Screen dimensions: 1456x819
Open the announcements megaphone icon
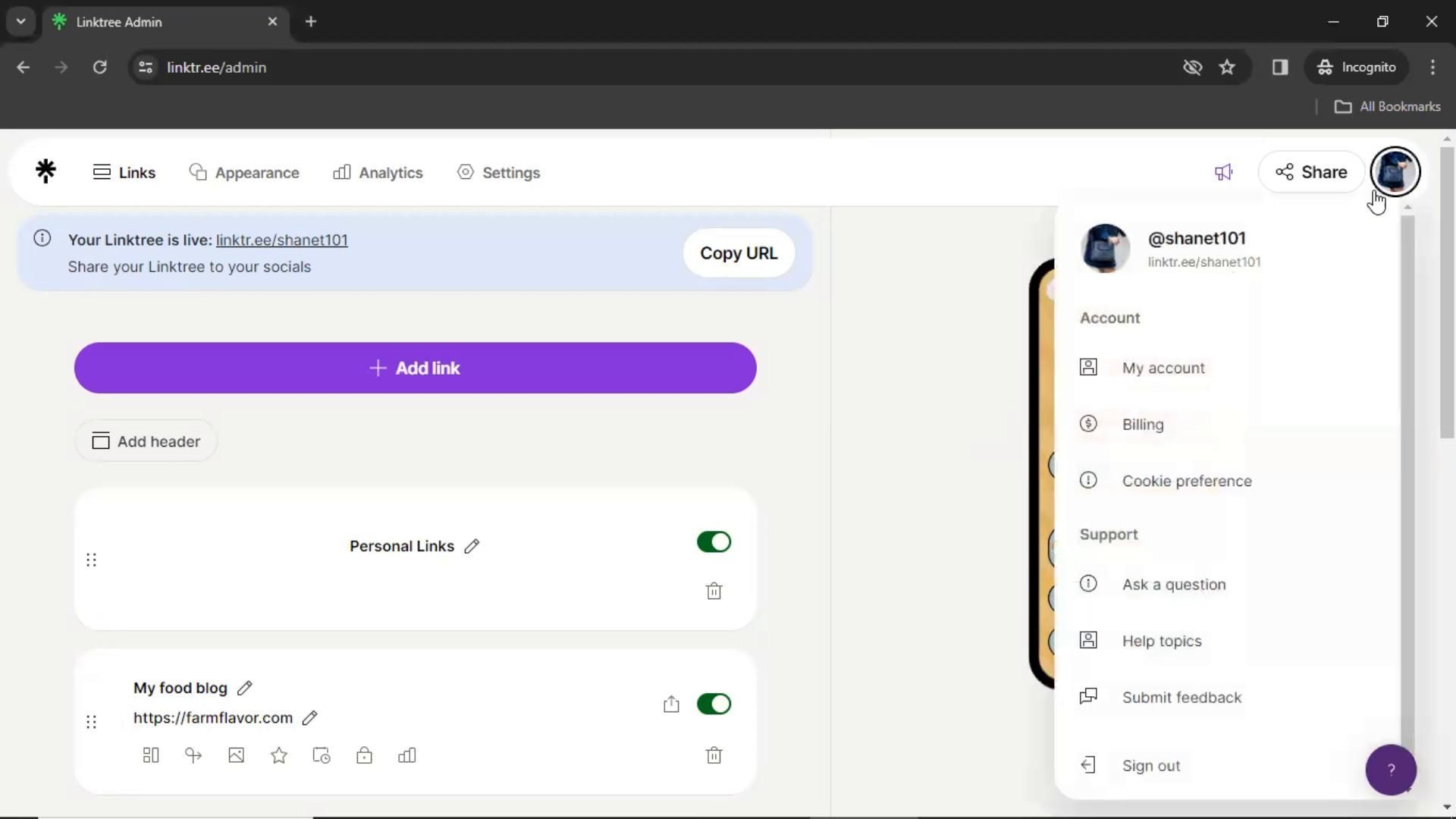[x=1223, y=172]
